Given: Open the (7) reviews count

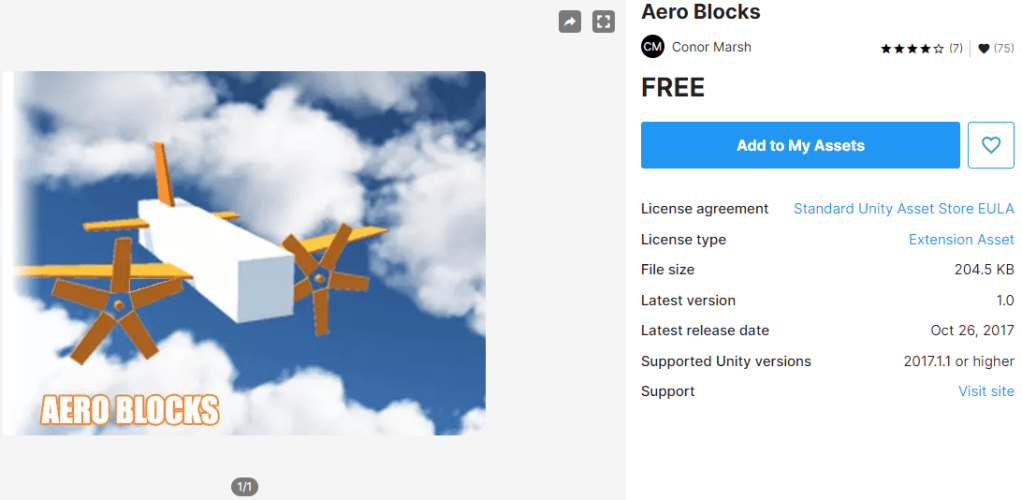Looking at the screenshot, I should pos(956,48).
